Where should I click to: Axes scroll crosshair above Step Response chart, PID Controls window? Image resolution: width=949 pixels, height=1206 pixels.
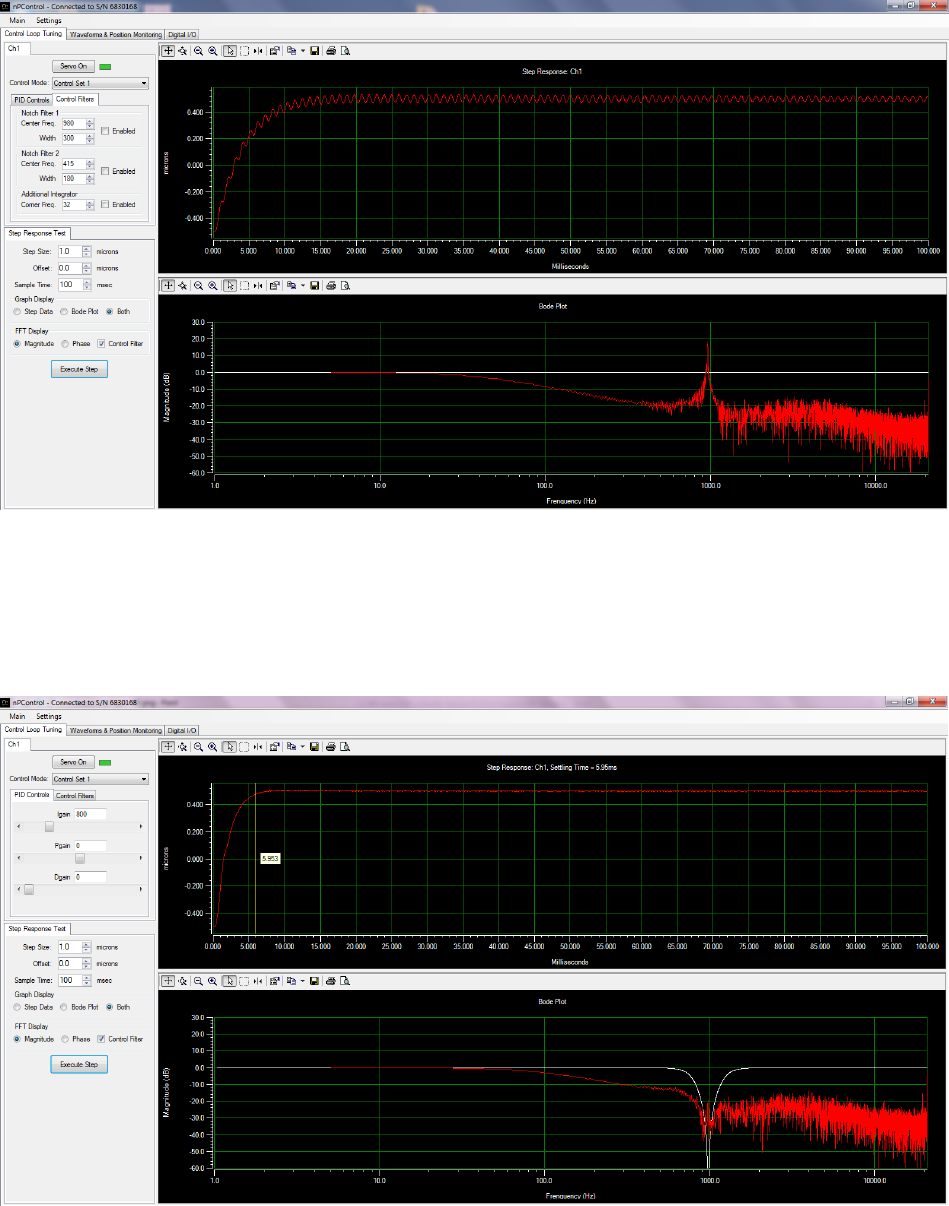click(x=168, y=746)
